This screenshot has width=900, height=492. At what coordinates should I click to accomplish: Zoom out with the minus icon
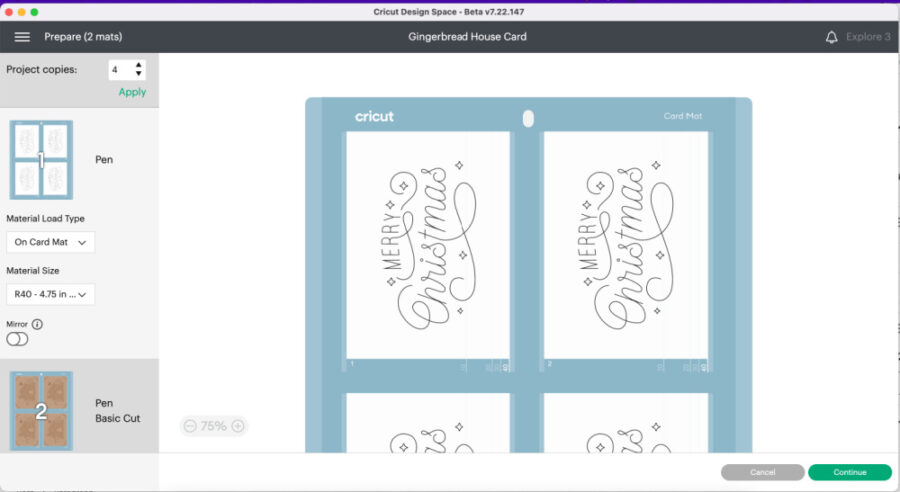pyautogui.click(x=190, y=426)
